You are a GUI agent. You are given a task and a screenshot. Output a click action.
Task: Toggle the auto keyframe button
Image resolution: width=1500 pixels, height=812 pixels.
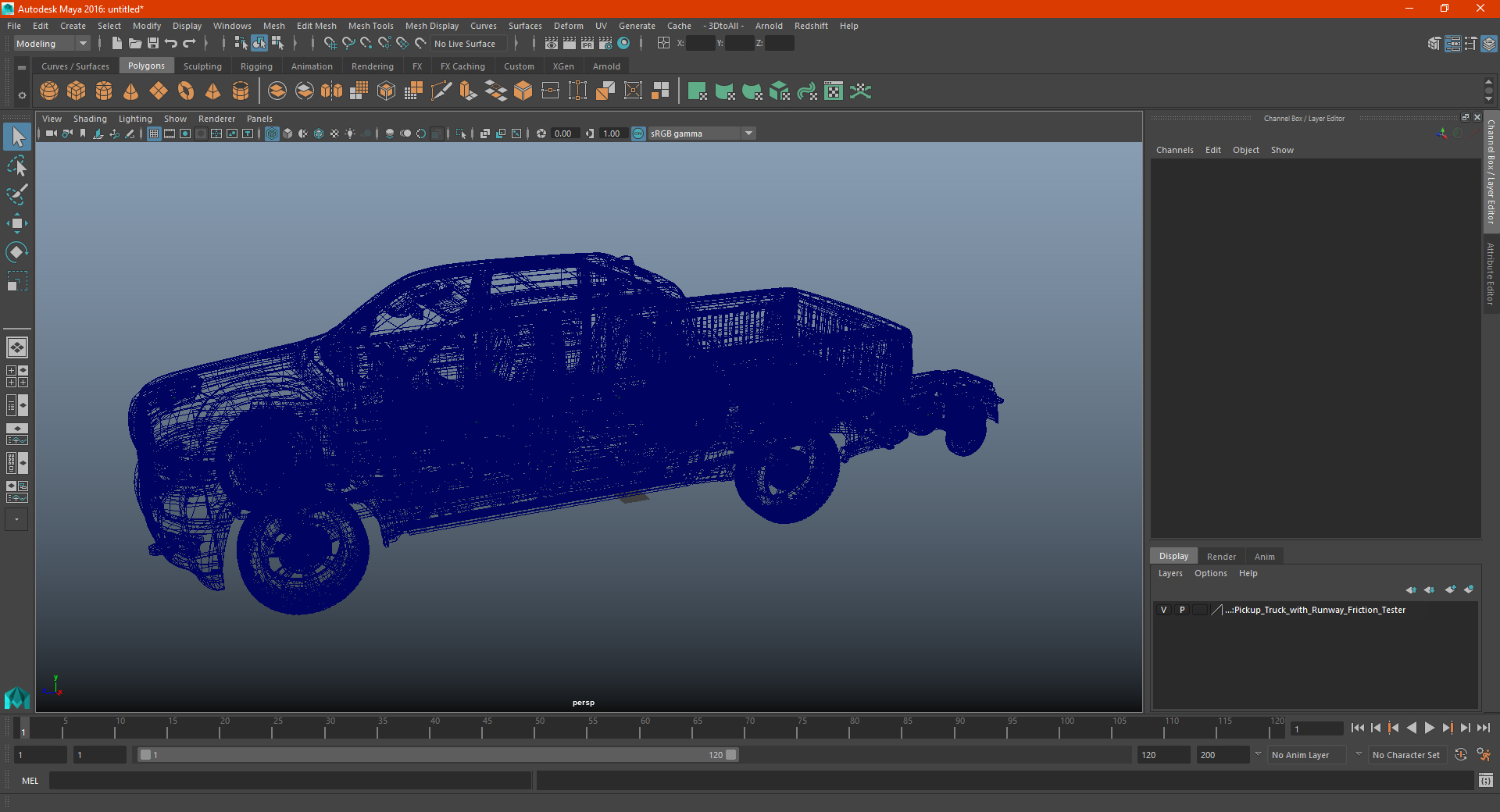[x=1460, y=755]
